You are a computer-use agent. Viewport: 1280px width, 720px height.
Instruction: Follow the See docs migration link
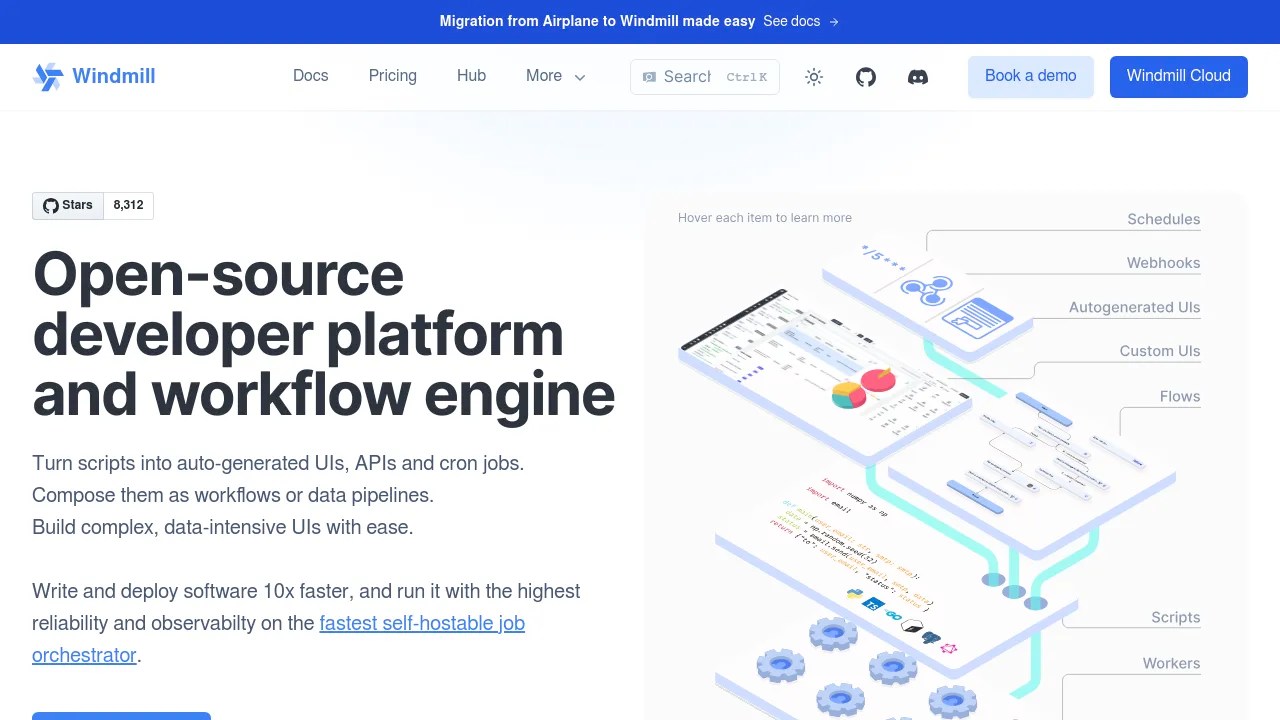[791, 21]
